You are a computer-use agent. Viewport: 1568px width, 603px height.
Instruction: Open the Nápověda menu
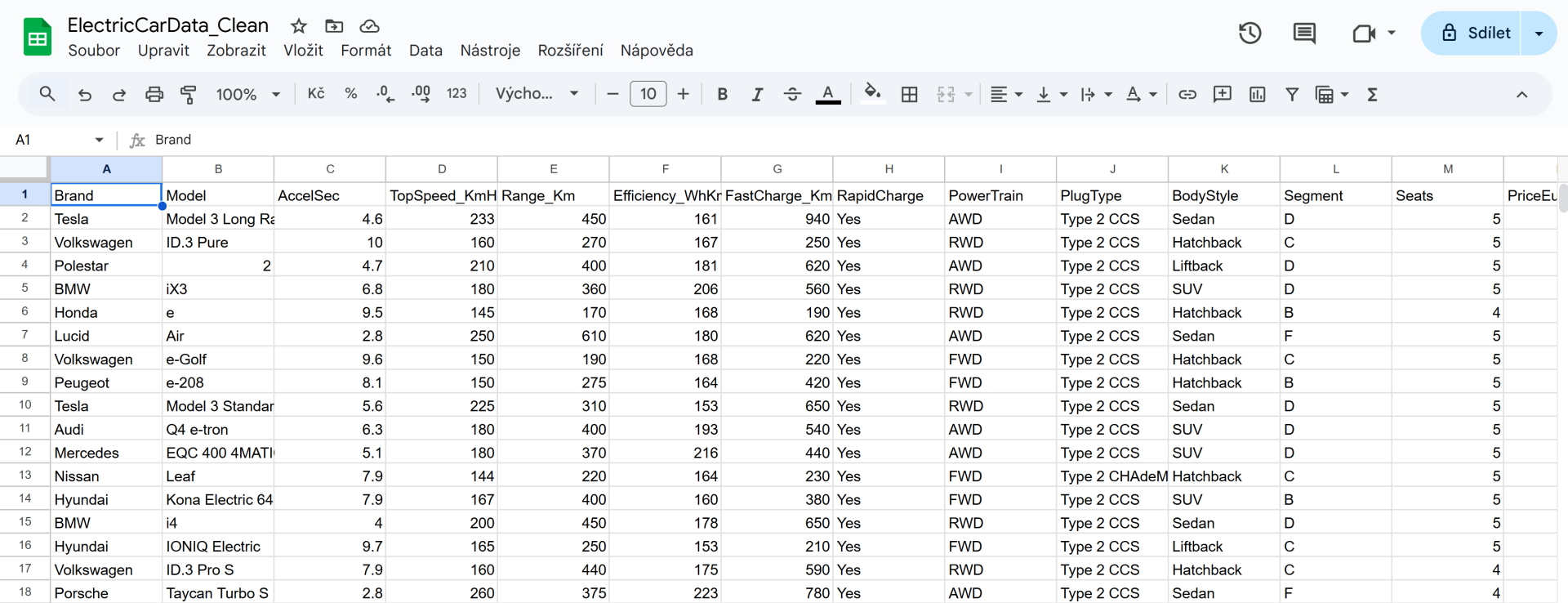pyautogui.click(x=657, y=51)
